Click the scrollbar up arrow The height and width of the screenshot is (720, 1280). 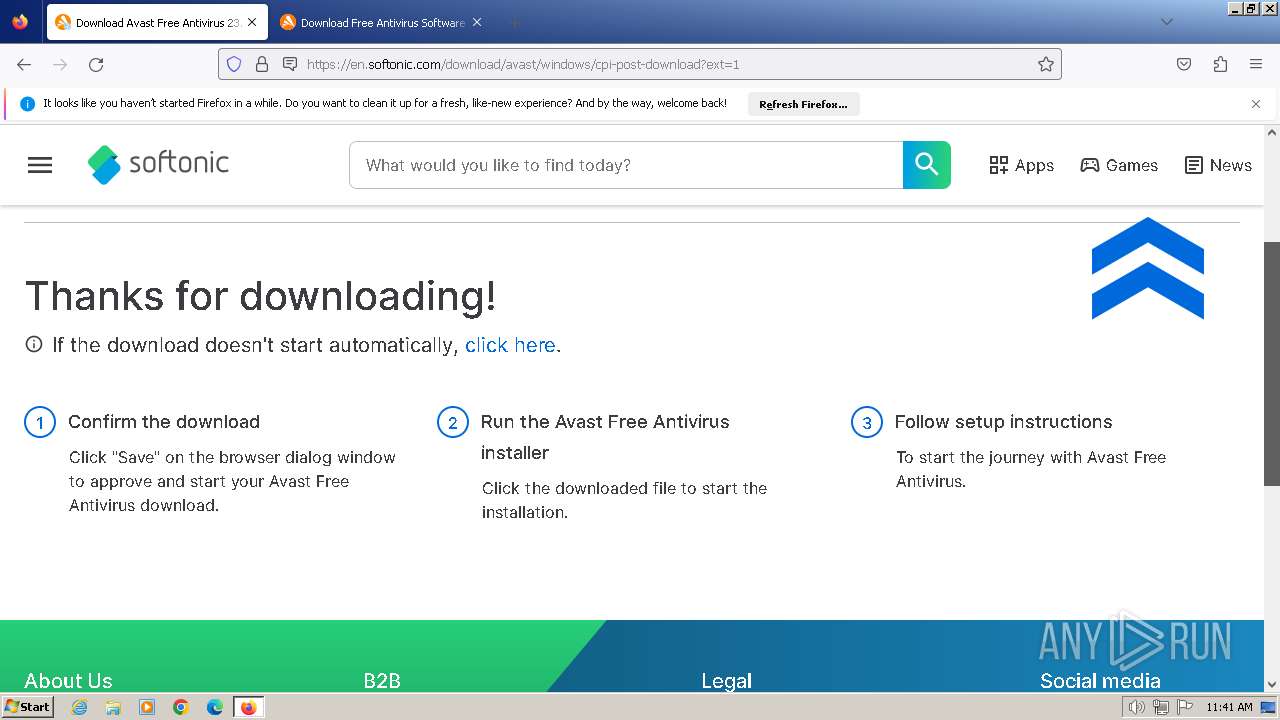tap(1272, 132)
